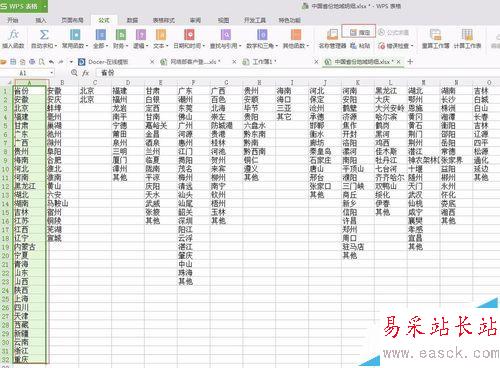Select cell containing 内蒙古 in column A
Image resolution: width=500 pixels, height=368 pixels.
click(x=29, y=247)
